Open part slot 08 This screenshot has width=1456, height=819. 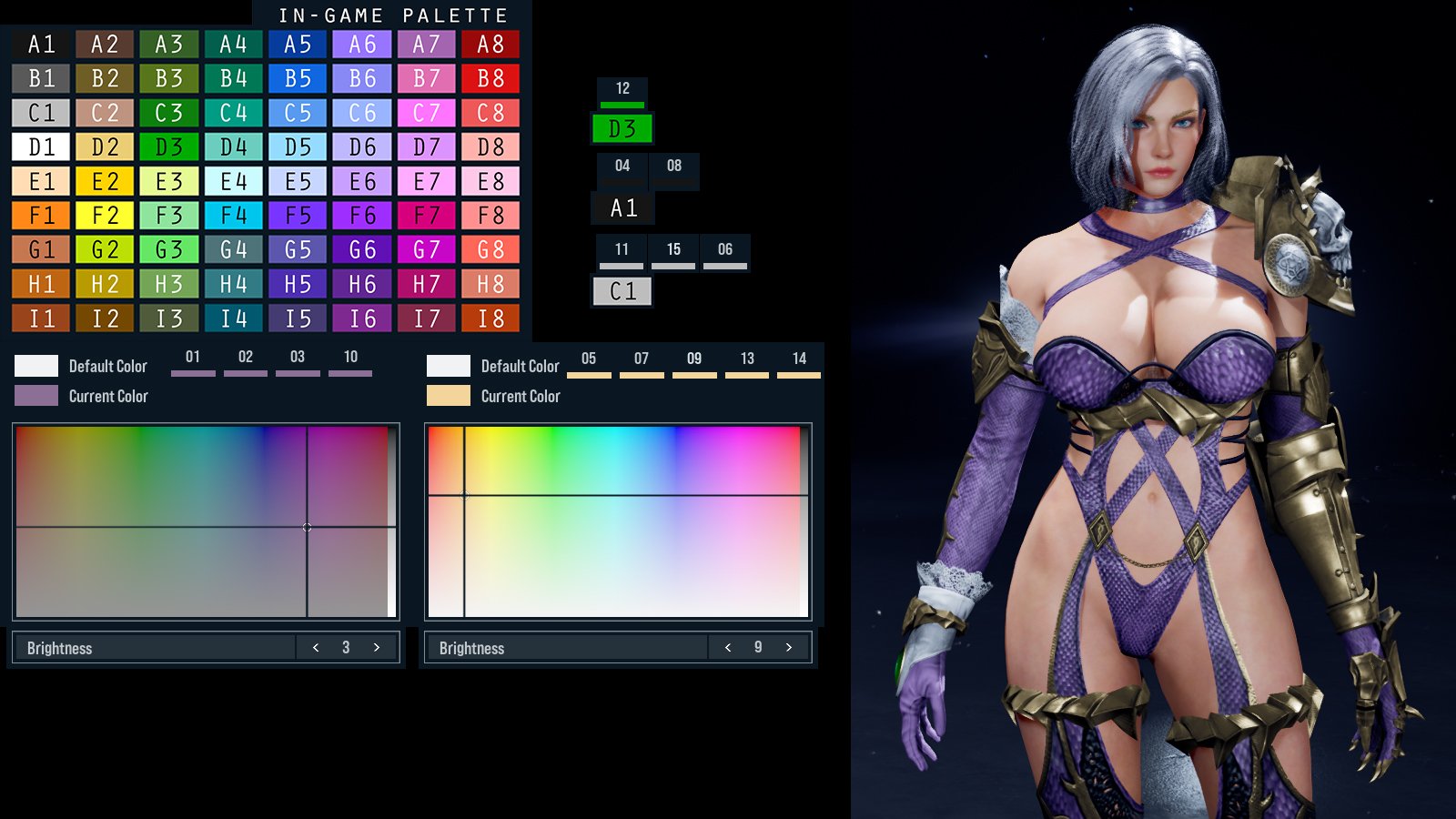(x=674, y=169)
